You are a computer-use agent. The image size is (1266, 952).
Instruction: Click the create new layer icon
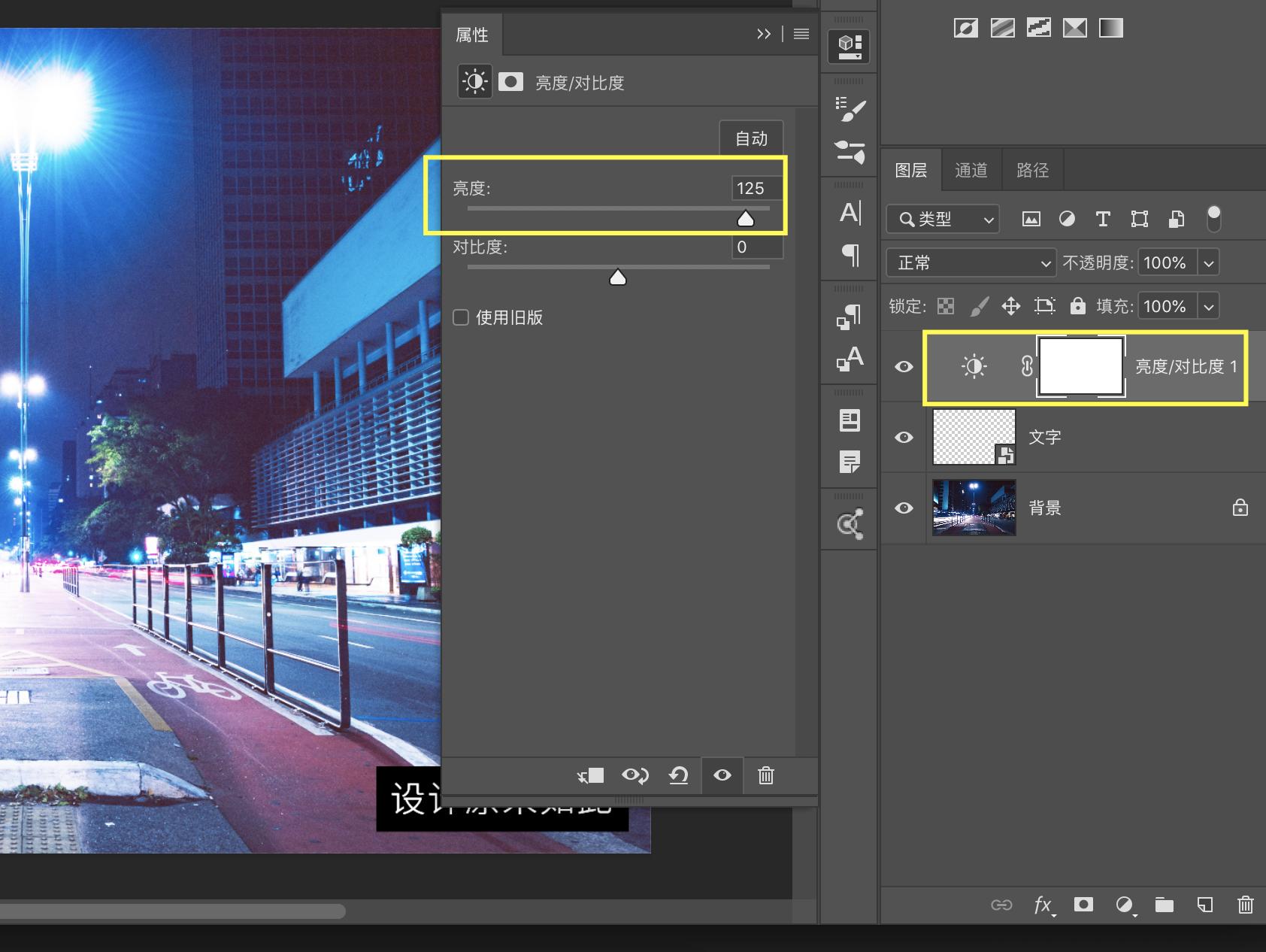tap(1204, 905)
